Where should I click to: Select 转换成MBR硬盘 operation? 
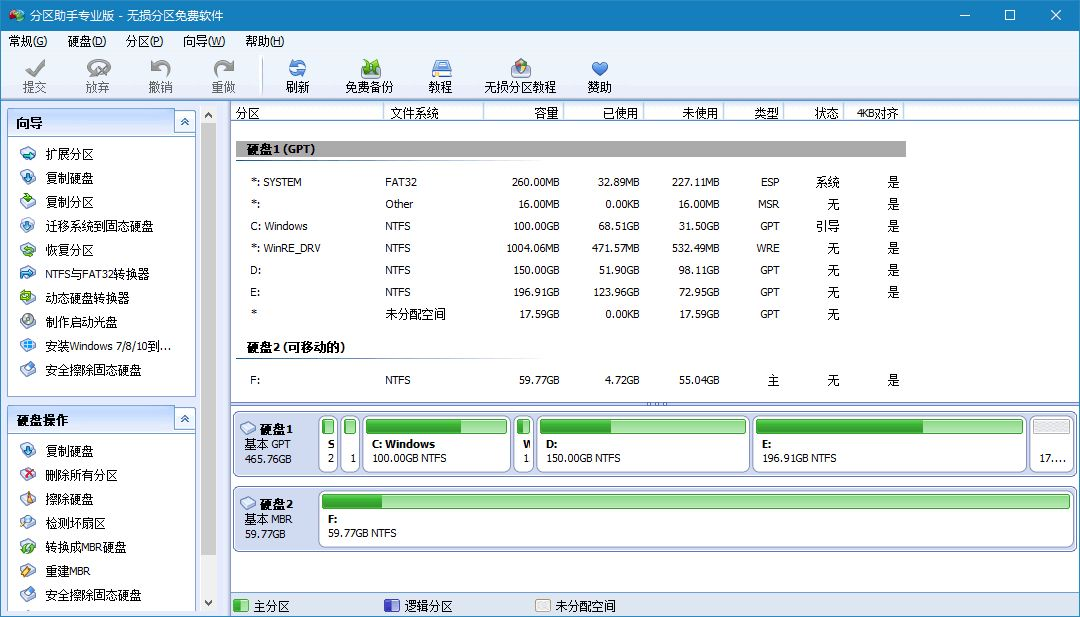pos(74,547)
